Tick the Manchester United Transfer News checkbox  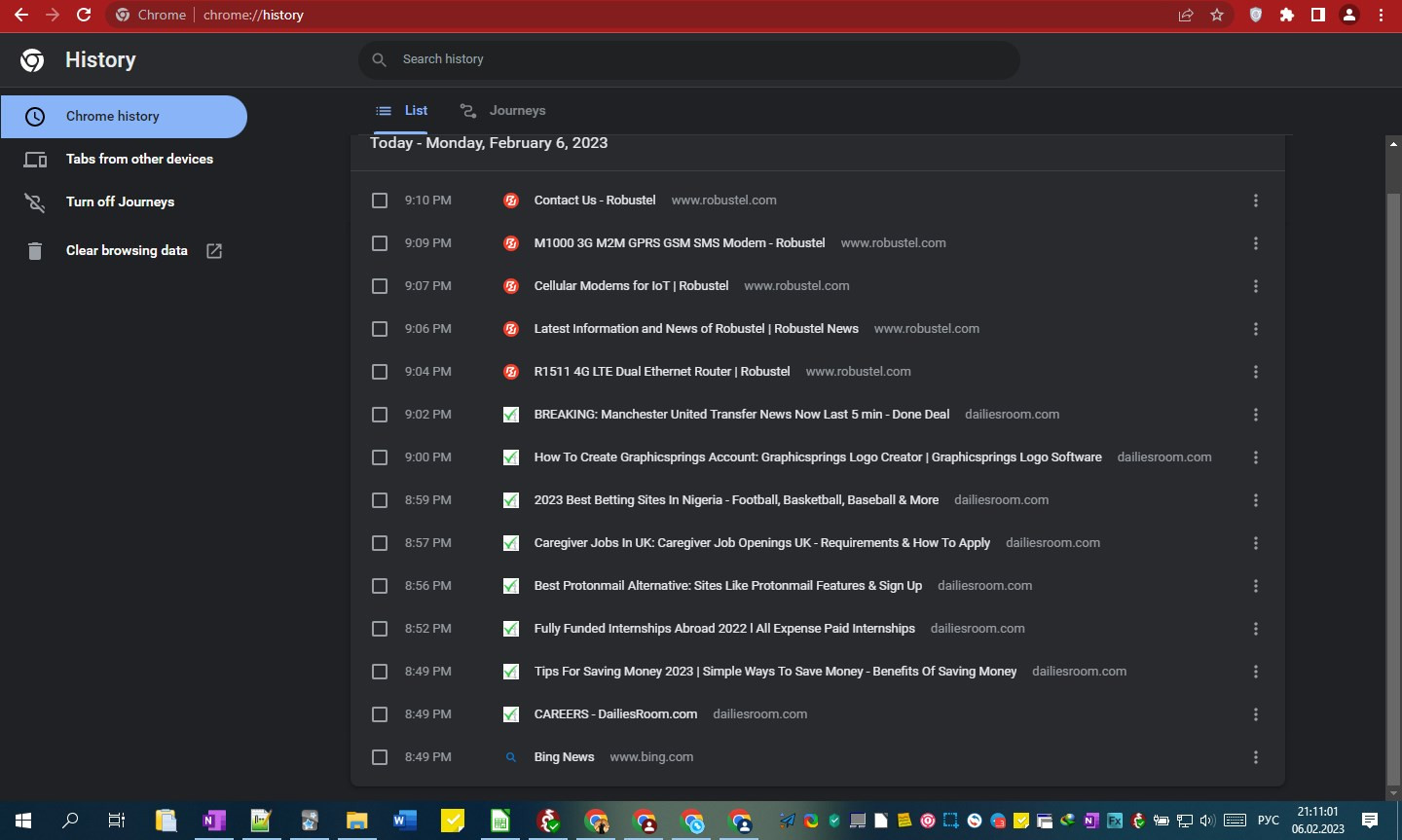click(380, 415)
